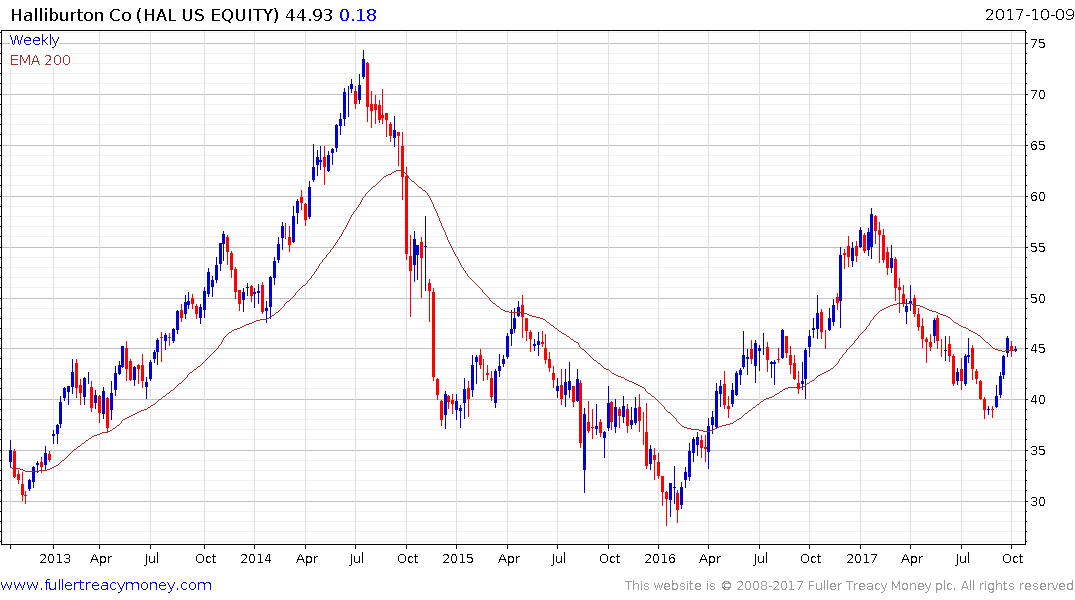Image resolution: width=1075 pixels, height=600 pixels.
Task: Click the blue change value 0.18
Action: coord(358,14)
